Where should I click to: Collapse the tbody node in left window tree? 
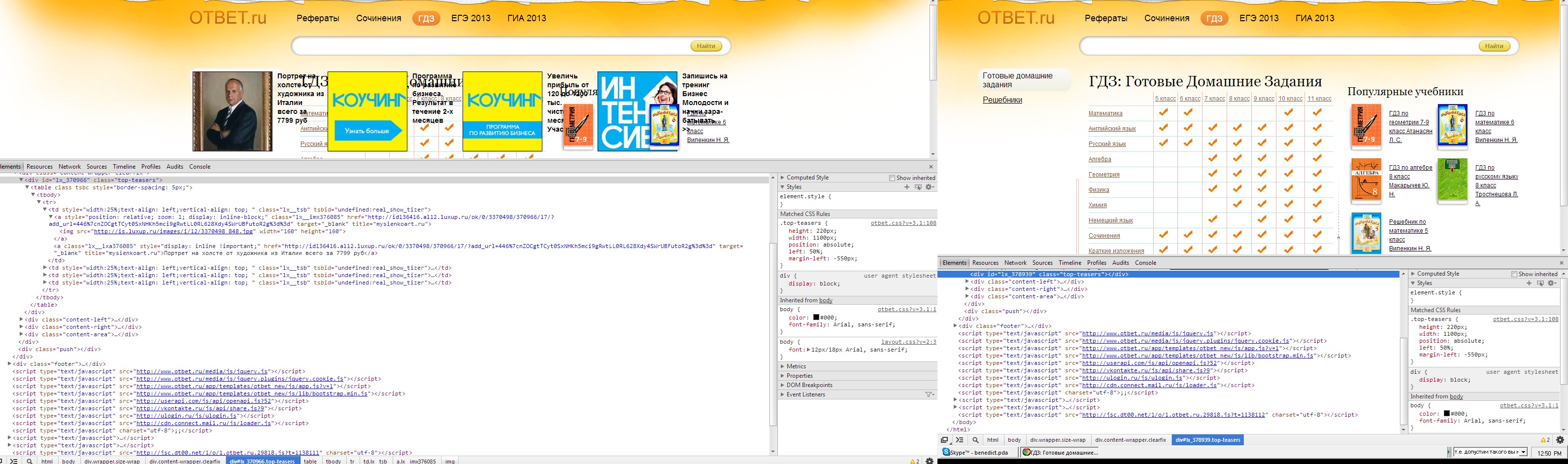33,195
